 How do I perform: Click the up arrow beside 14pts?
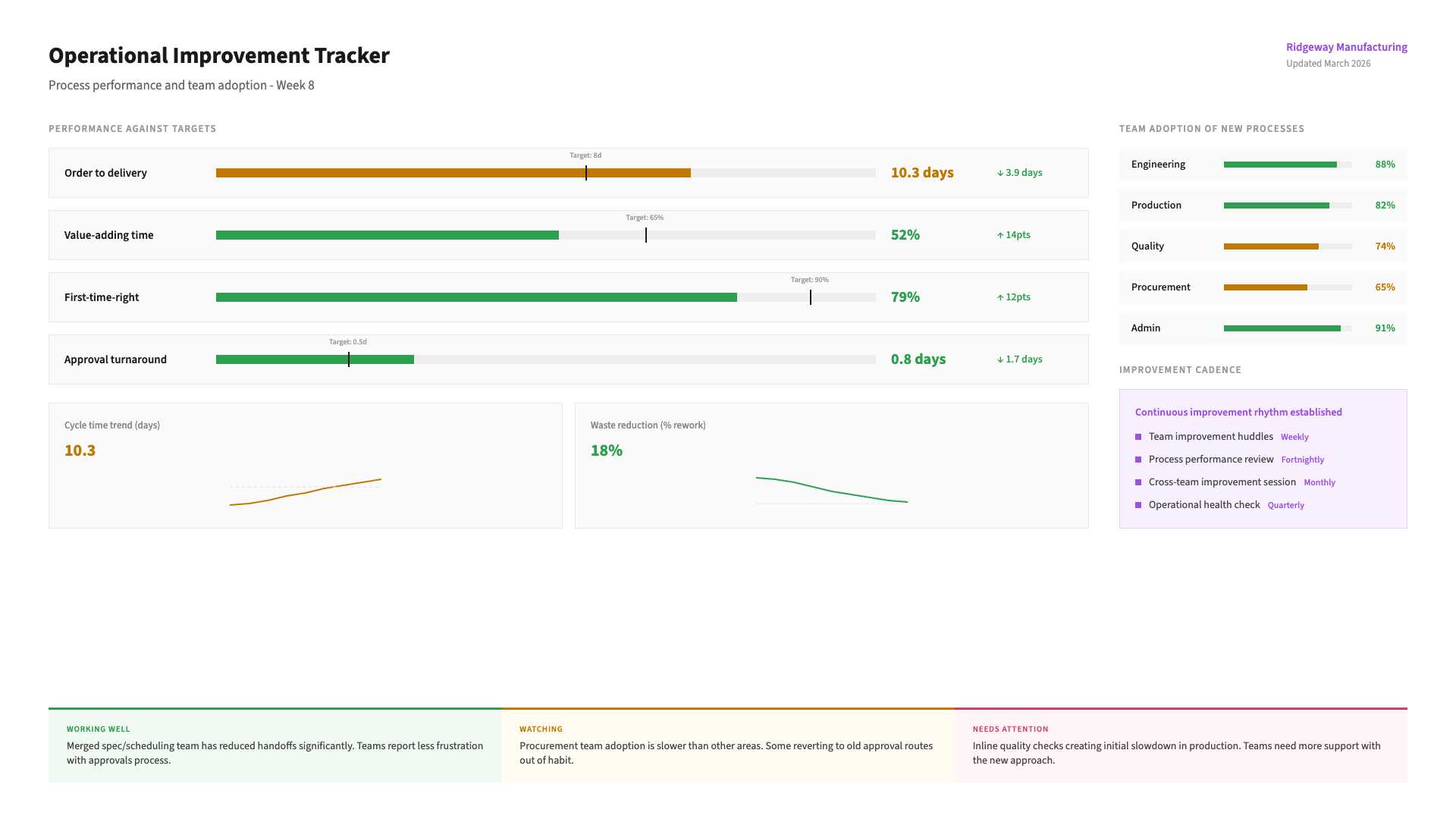tap(1000, 236)
